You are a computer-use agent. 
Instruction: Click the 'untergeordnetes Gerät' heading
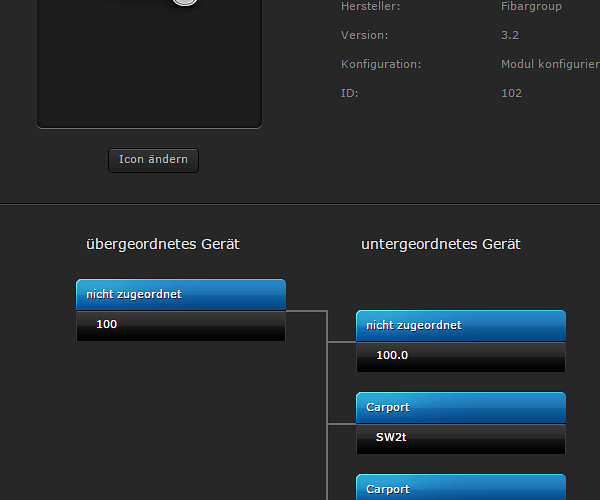point(441,244)
